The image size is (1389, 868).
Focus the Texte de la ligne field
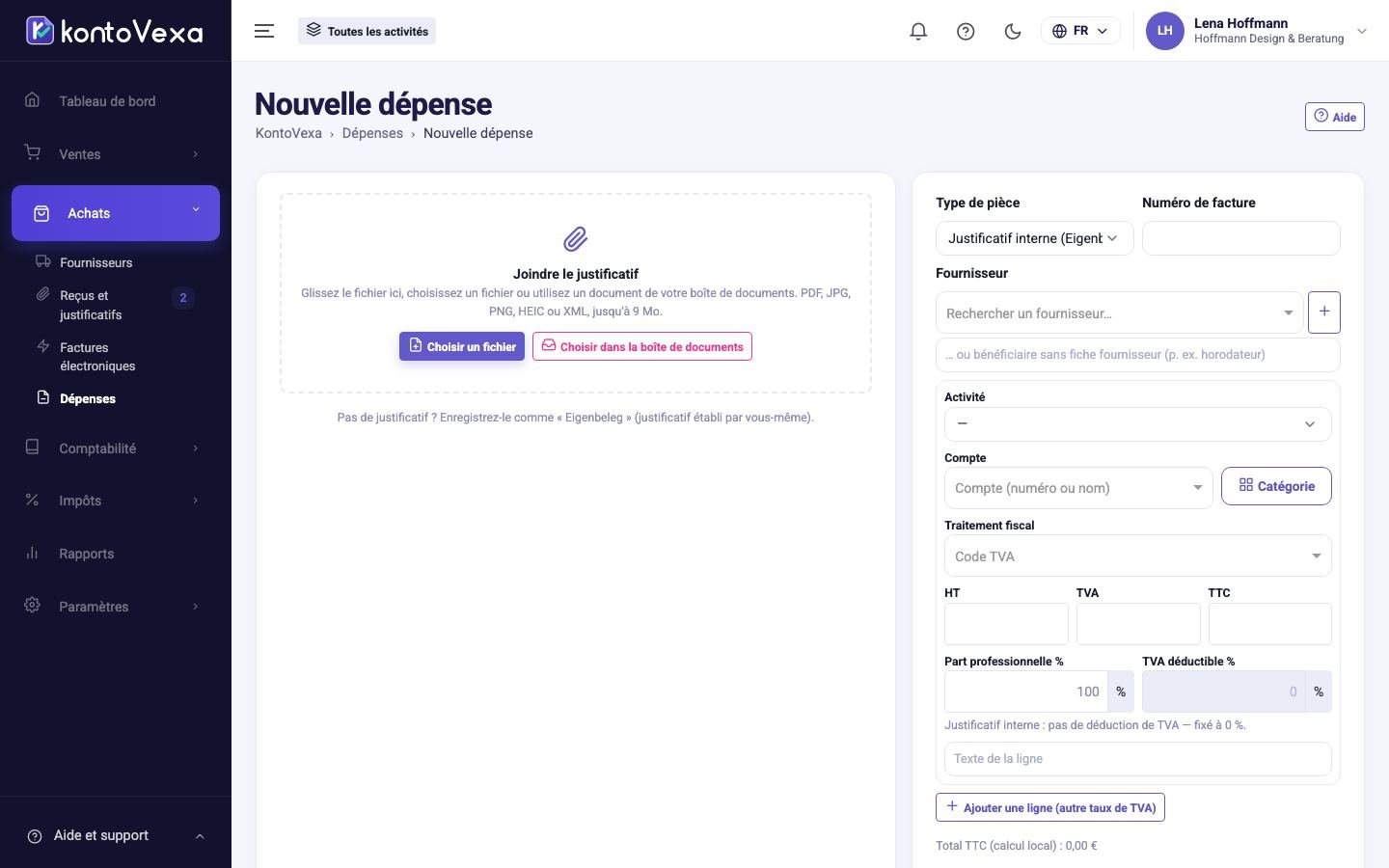click(1138, 759)
